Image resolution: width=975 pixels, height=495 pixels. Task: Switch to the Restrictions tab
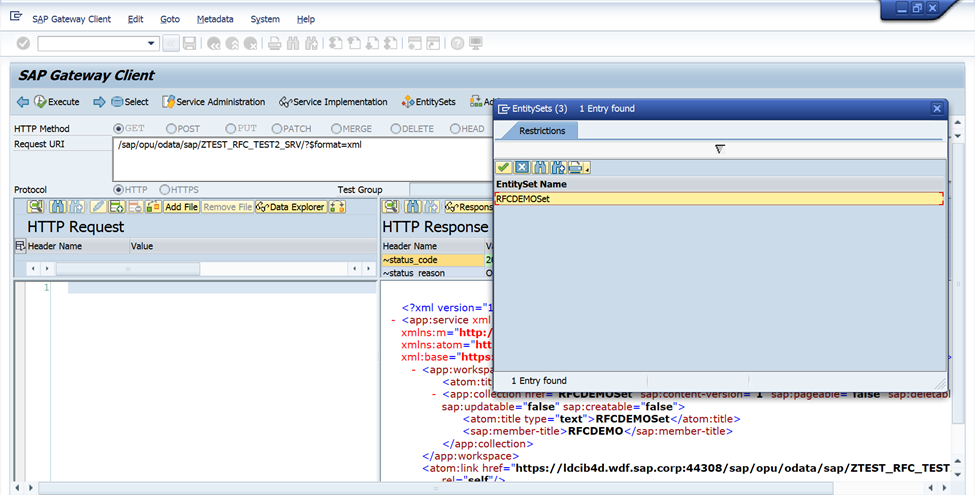click(x=542, y=131)
